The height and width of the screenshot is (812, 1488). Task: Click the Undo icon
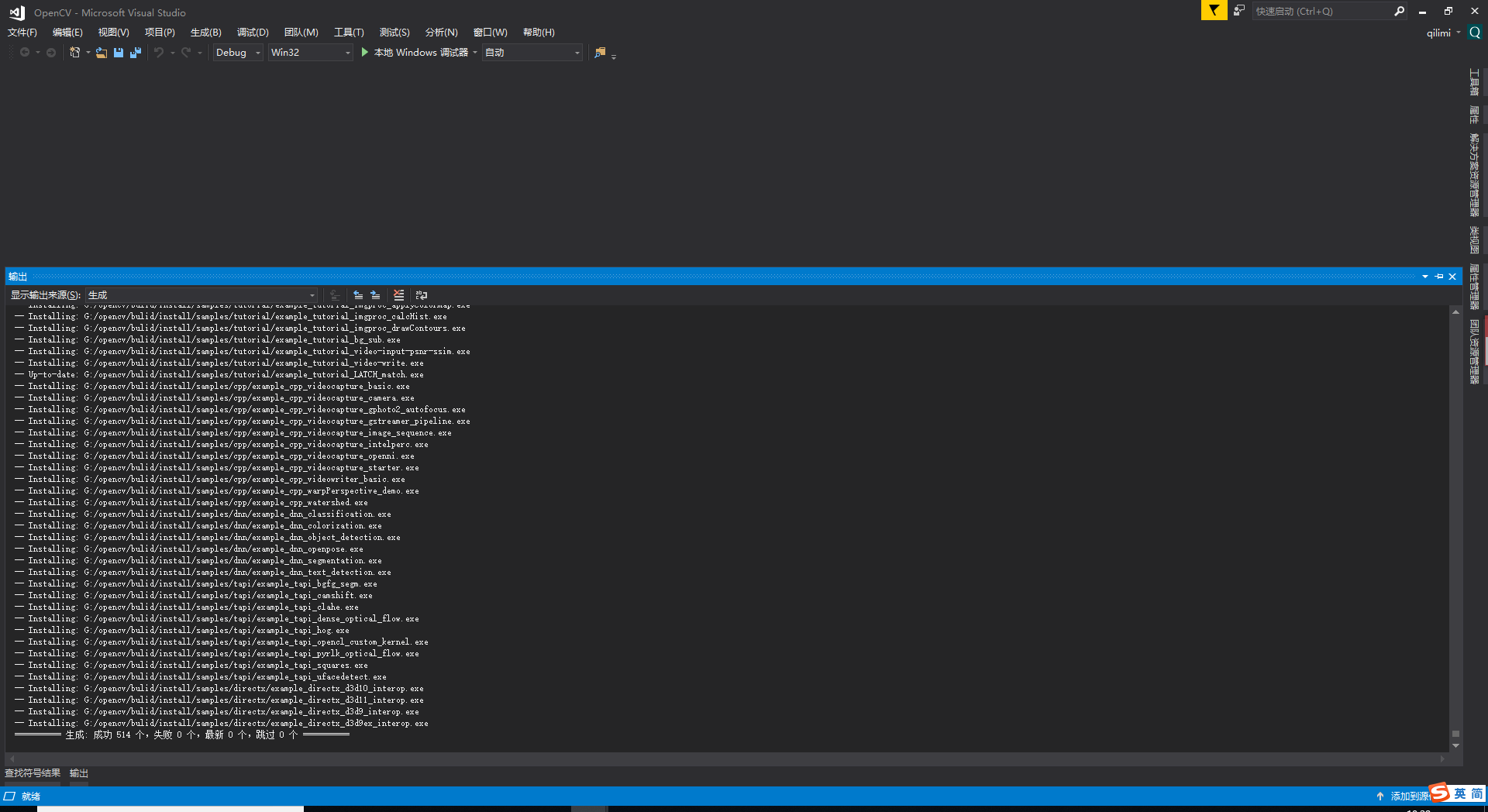pyautogui.click(x=158, y=52)
